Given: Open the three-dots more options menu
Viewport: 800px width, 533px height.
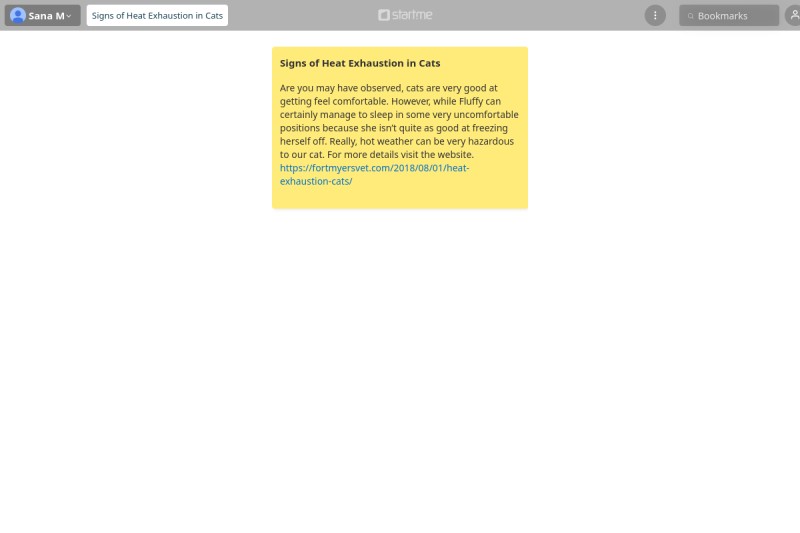Looking at the screenshot, I should (655, 15).
